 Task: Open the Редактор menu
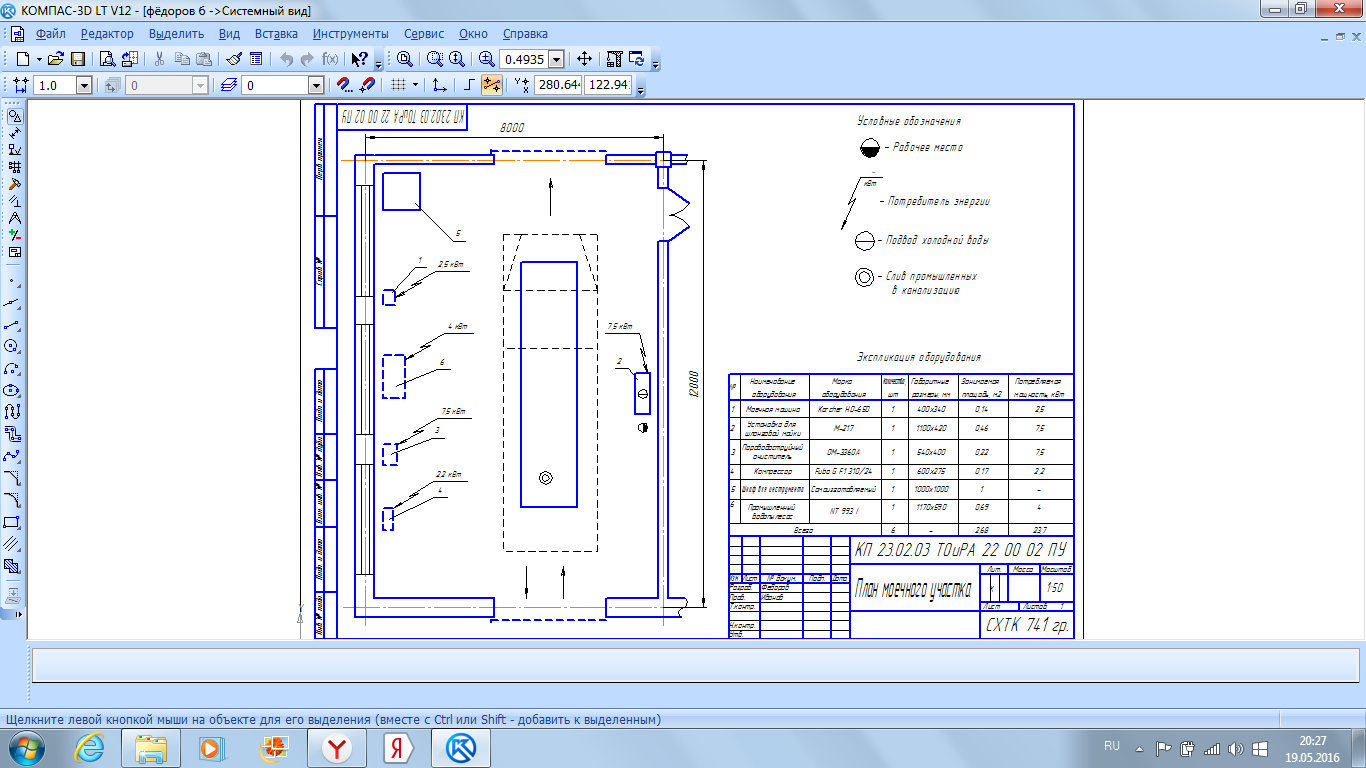tap(107, 33)
